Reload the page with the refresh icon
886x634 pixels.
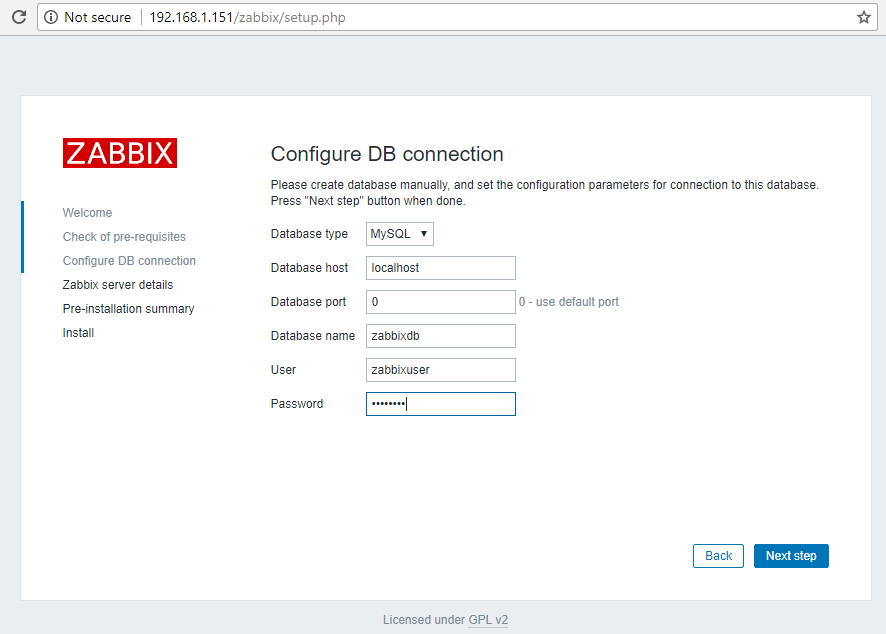pos(19,17)
